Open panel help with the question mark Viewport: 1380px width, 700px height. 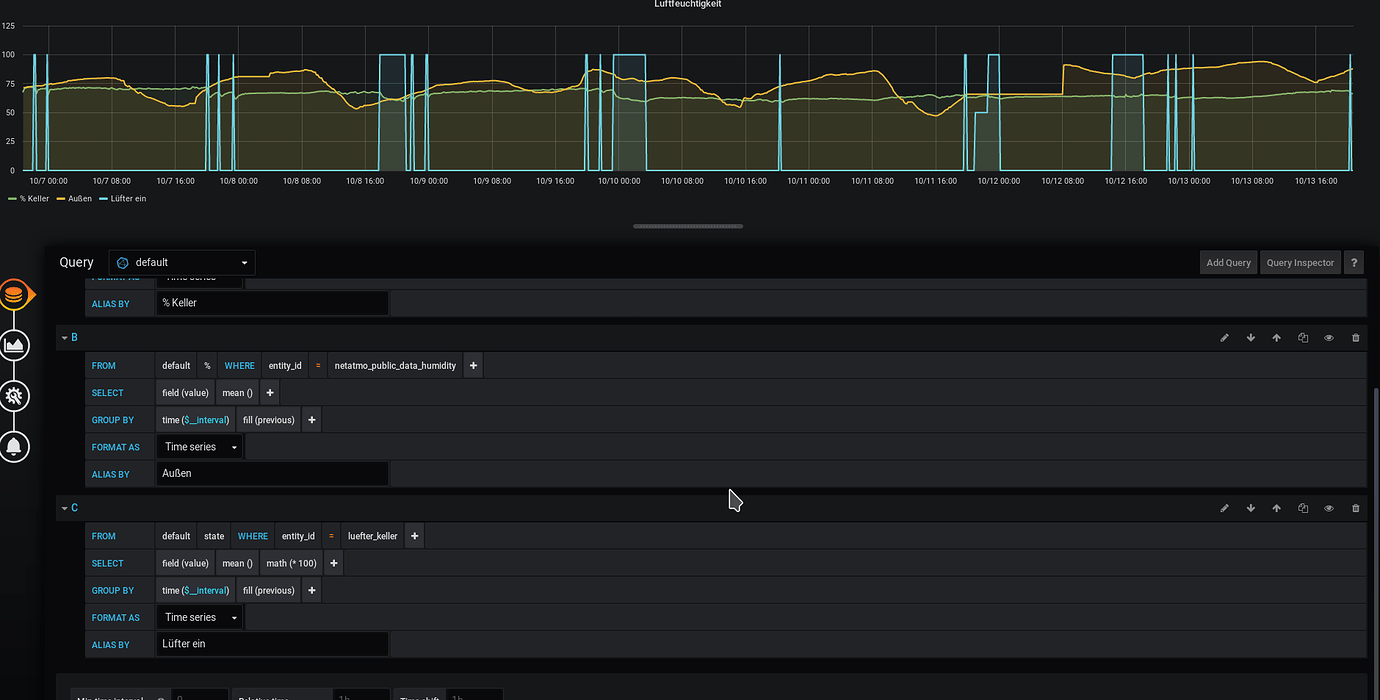tap(1354, 262)
